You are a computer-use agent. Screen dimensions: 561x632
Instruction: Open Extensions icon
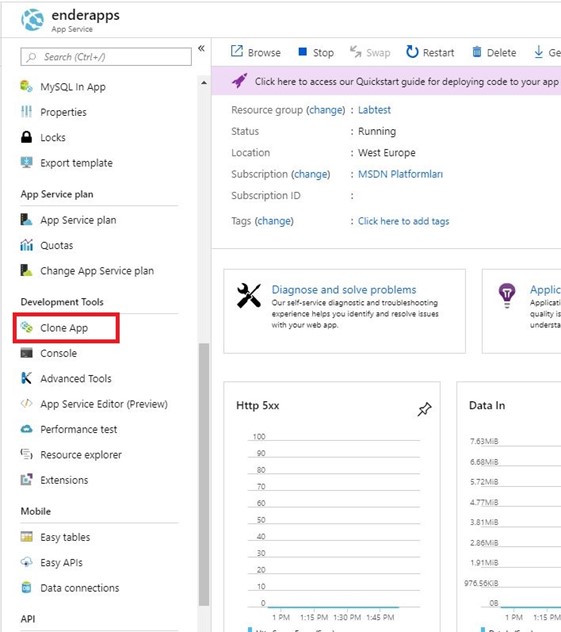point(27,480)
